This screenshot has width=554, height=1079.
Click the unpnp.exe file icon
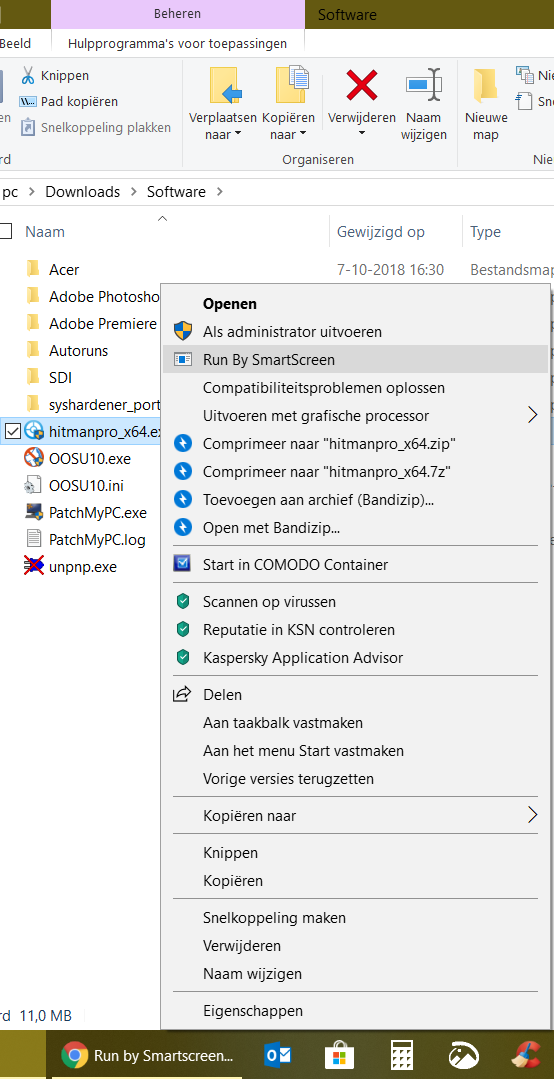[x=34, y=566]
